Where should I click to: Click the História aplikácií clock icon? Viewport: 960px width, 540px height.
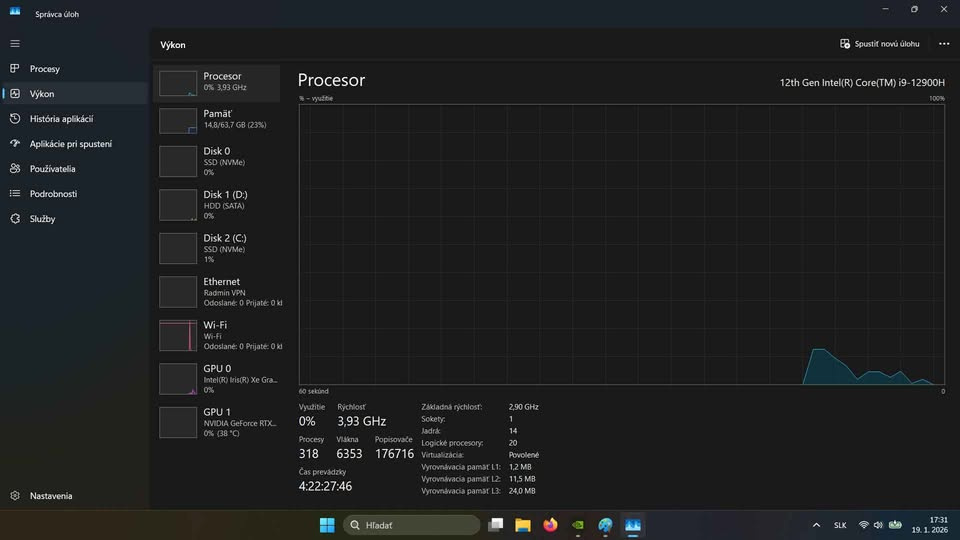pyautogui.click(x=15, y=119)
